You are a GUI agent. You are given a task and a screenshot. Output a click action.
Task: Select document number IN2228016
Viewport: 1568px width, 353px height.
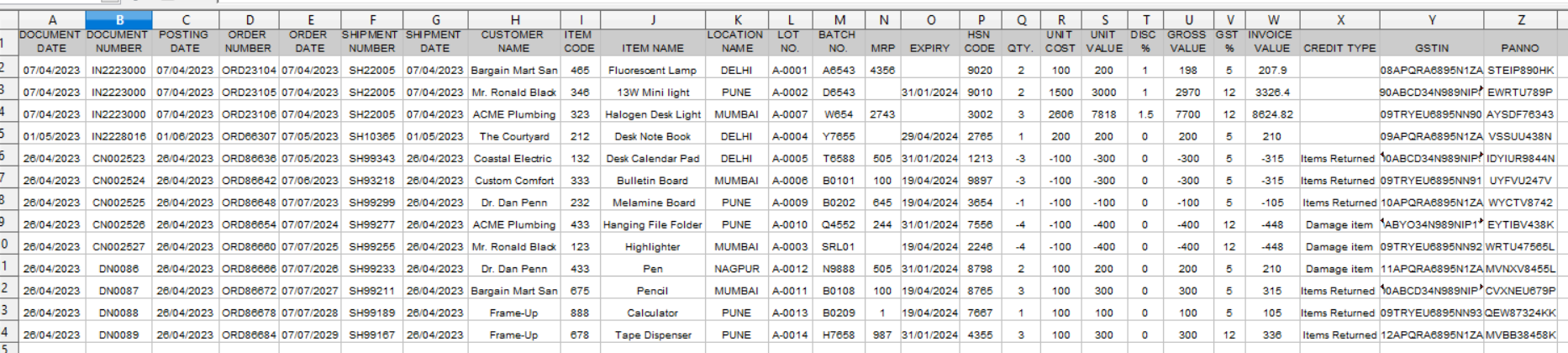[118, 136]
